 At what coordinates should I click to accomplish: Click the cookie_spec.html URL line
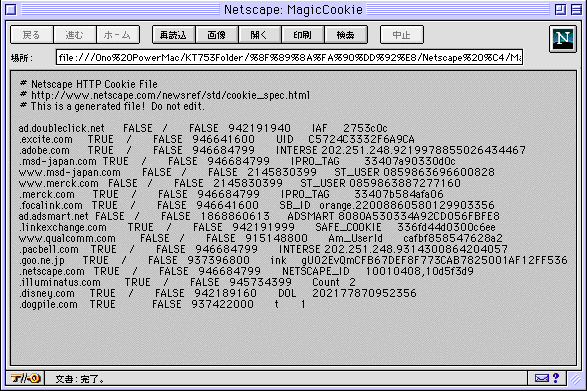(x=165, y=95)
